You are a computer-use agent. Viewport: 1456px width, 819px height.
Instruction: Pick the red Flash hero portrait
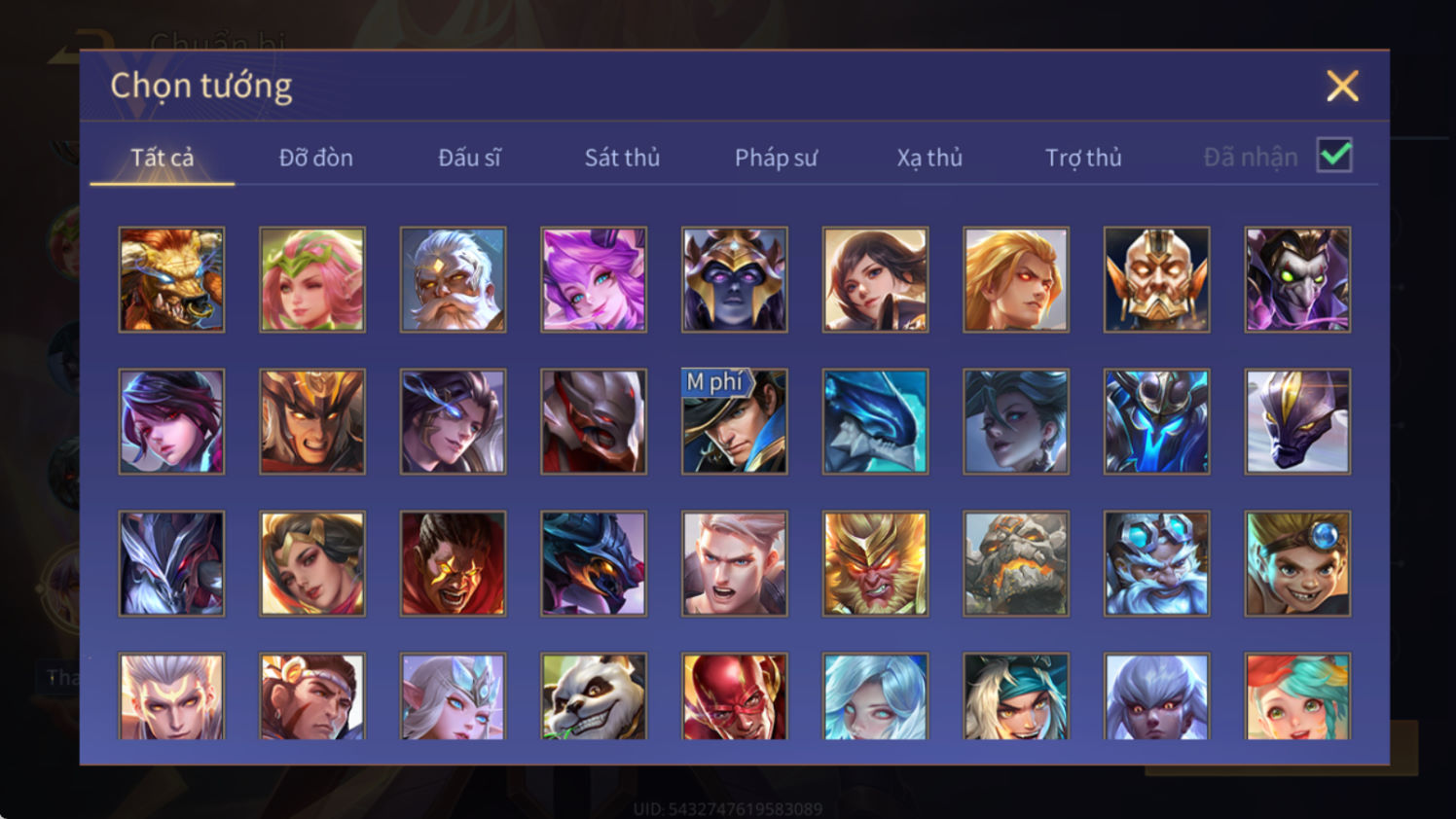[x=735, y=696]
